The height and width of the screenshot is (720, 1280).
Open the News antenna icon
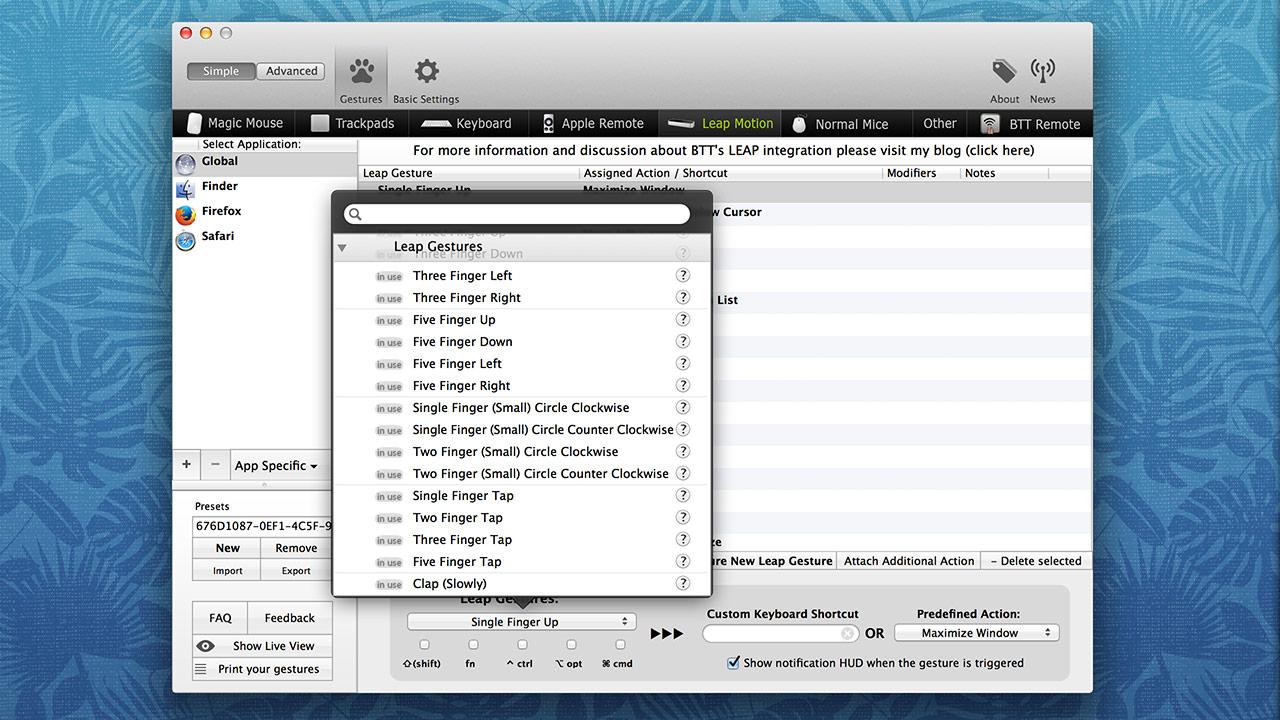[1042, 72]
